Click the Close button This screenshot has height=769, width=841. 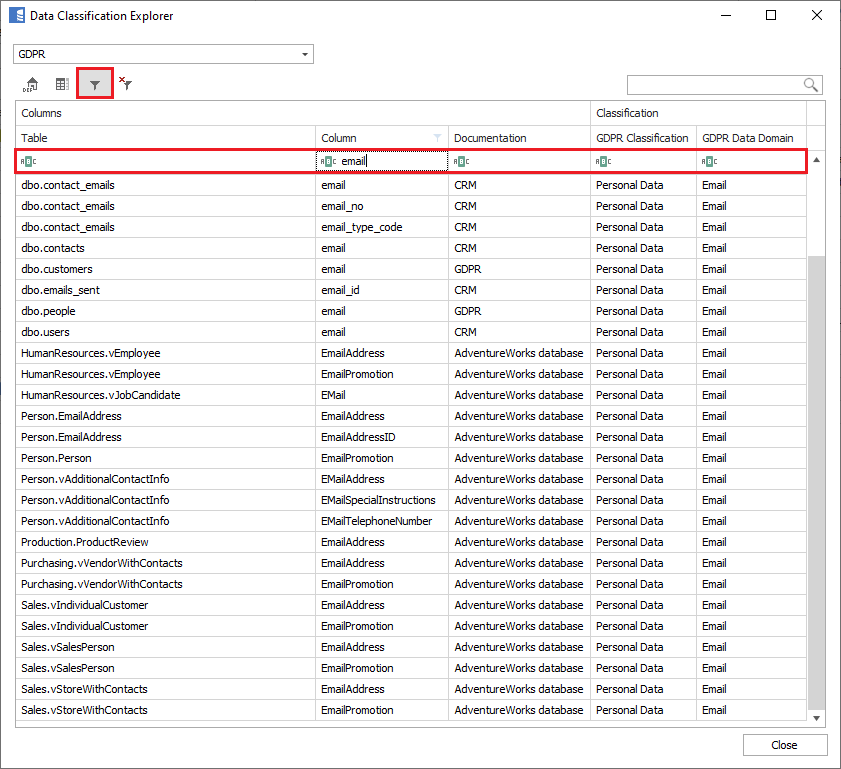(x=784, y=745)
